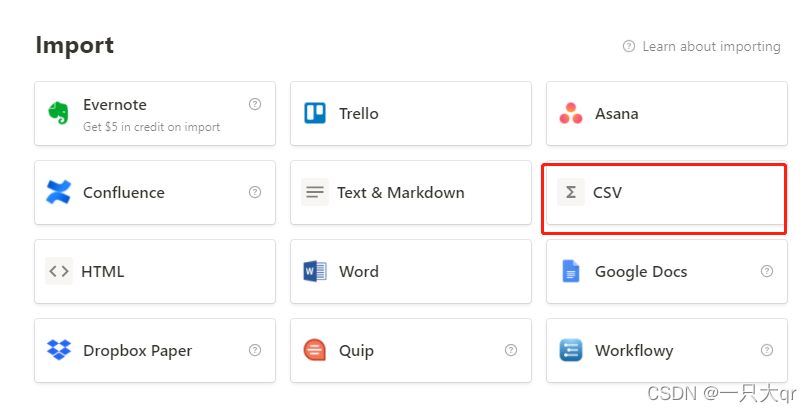Select Dropbox Paper import
The width and height of the screenshot is (812, 413).
(x=155, y=350)
